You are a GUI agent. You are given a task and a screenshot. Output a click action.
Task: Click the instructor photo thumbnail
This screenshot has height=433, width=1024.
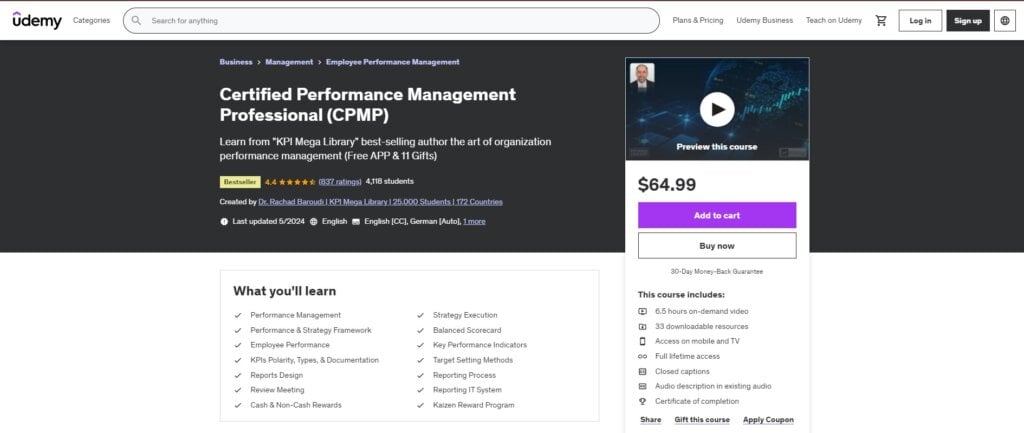click(642, 76)
